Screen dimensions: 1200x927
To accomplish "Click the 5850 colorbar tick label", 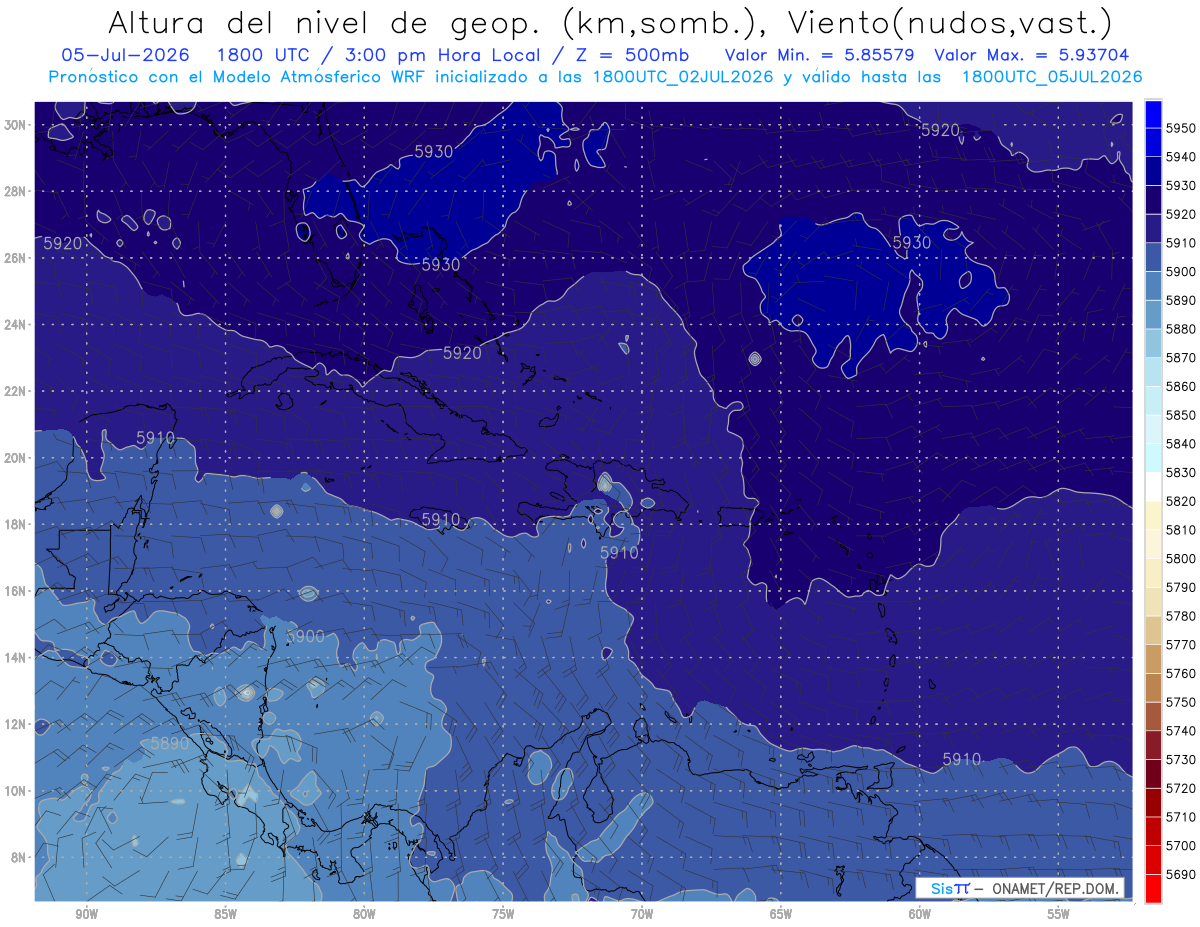I will pos(1180,415).
